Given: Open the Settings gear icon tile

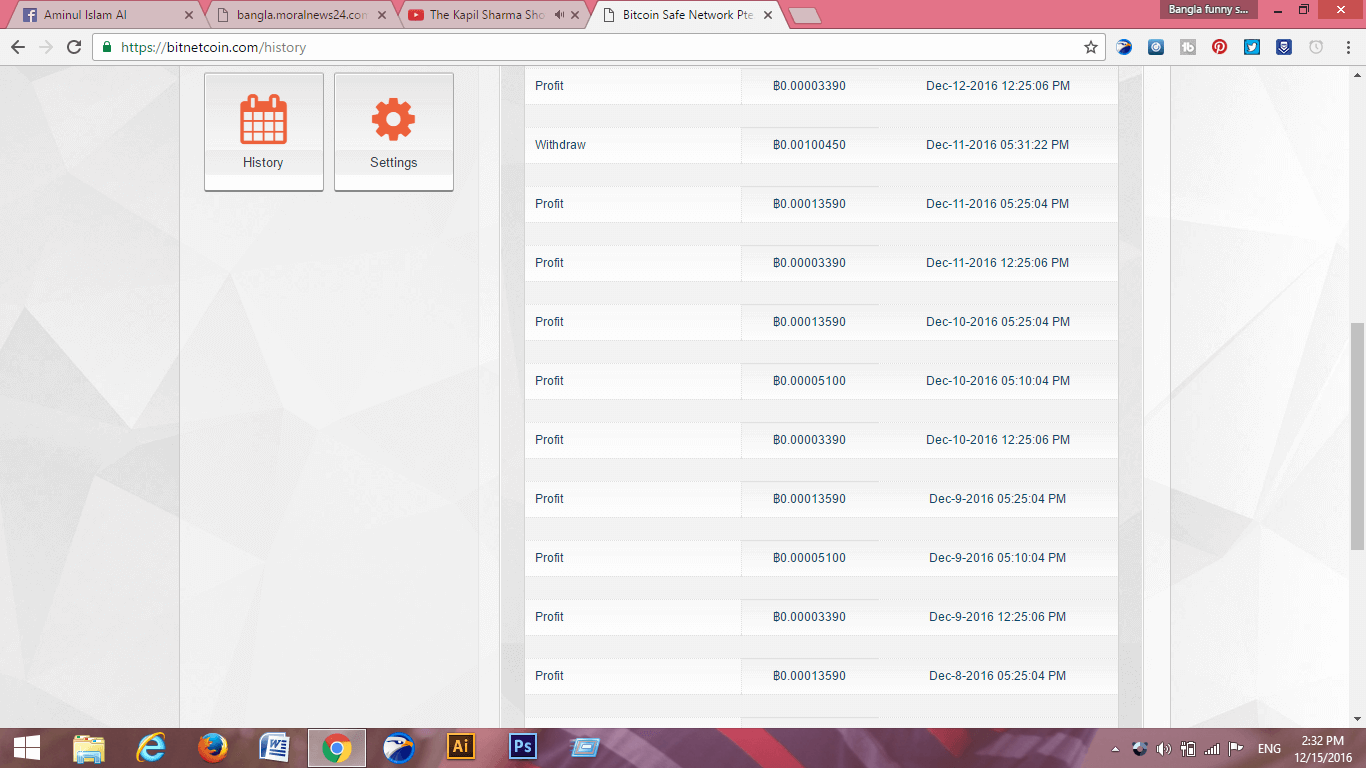Looking at the screenshot, I should (393, 130).
